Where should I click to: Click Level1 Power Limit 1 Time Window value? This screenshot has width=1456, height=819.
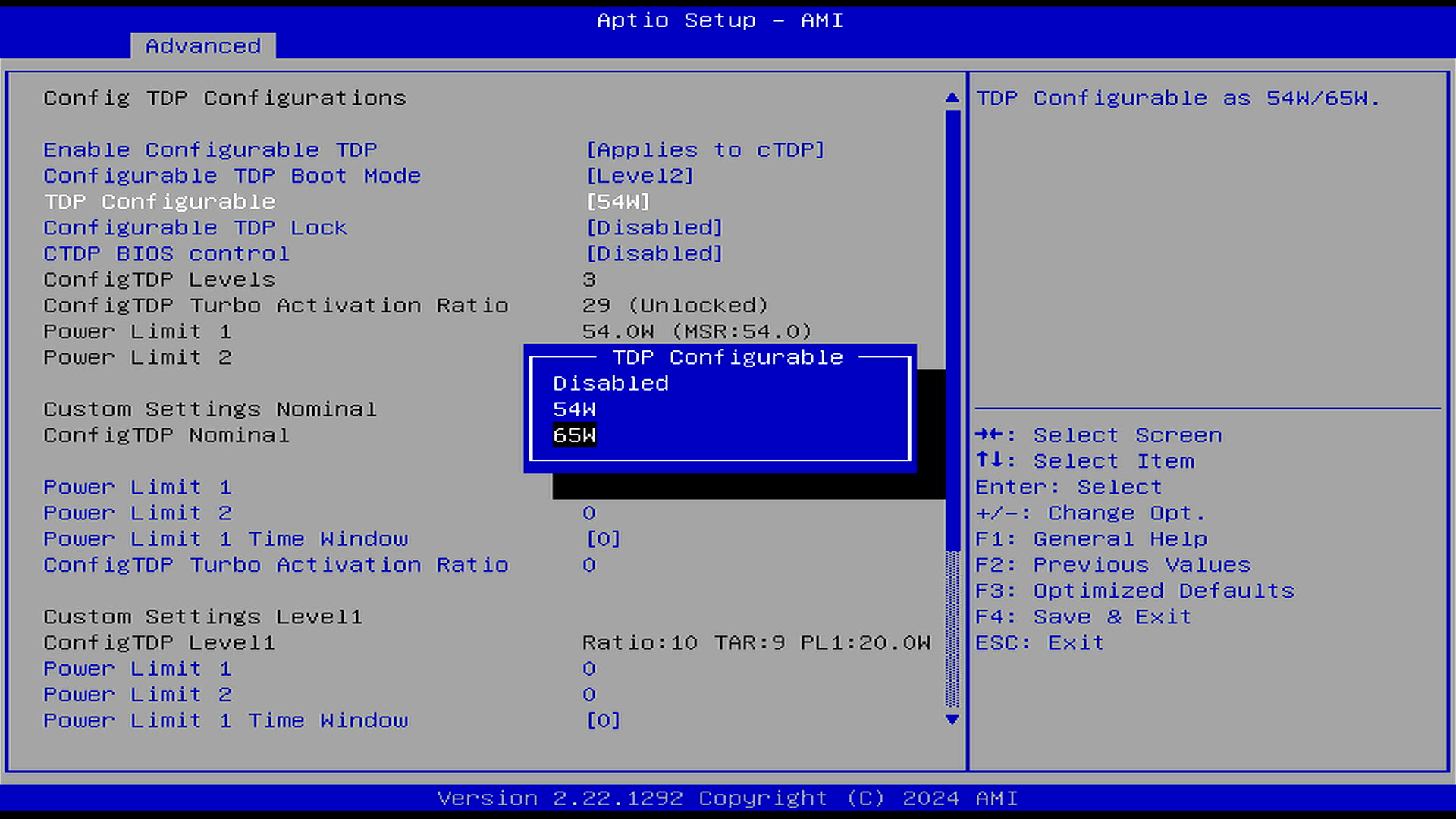click(603, 720)
